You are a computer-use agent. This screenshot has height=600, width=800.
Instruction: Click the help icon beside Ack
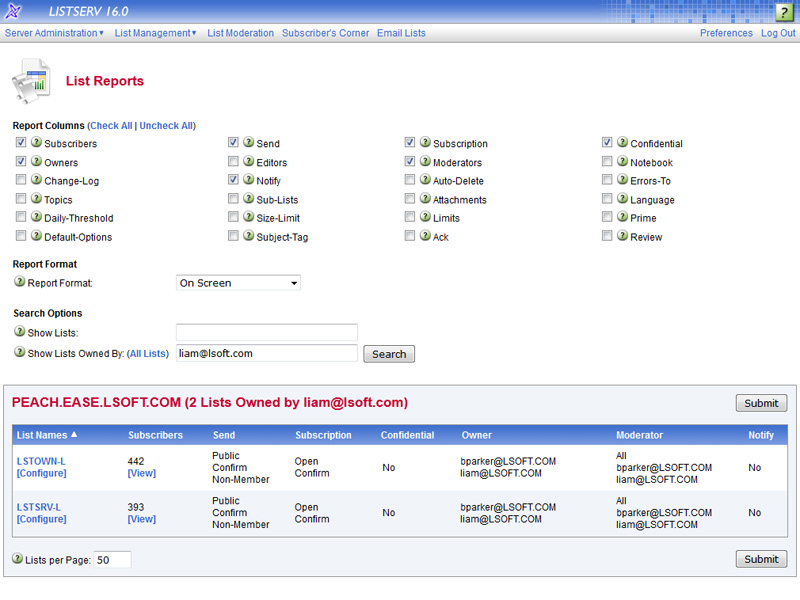click(x=425, y=236)
